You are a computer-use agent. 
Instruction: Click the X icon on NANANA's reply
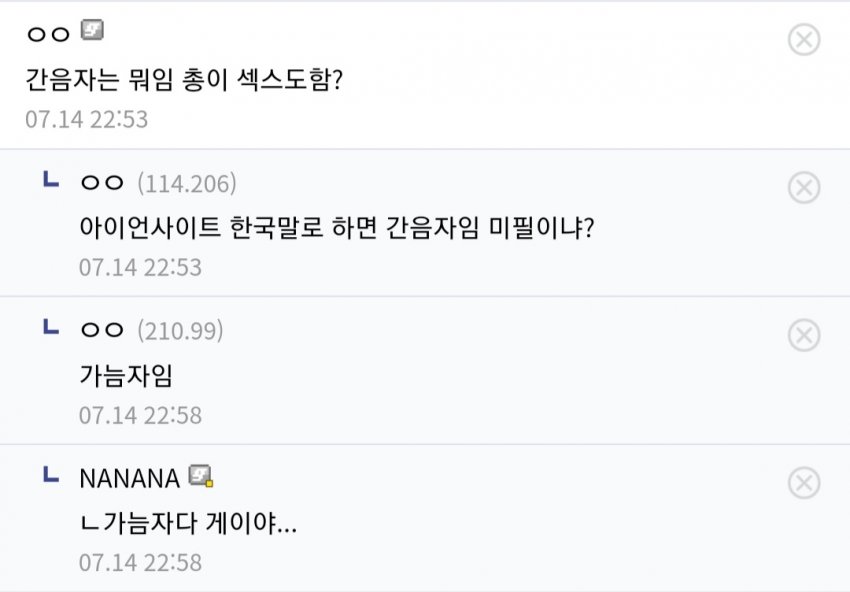(804, 483)
